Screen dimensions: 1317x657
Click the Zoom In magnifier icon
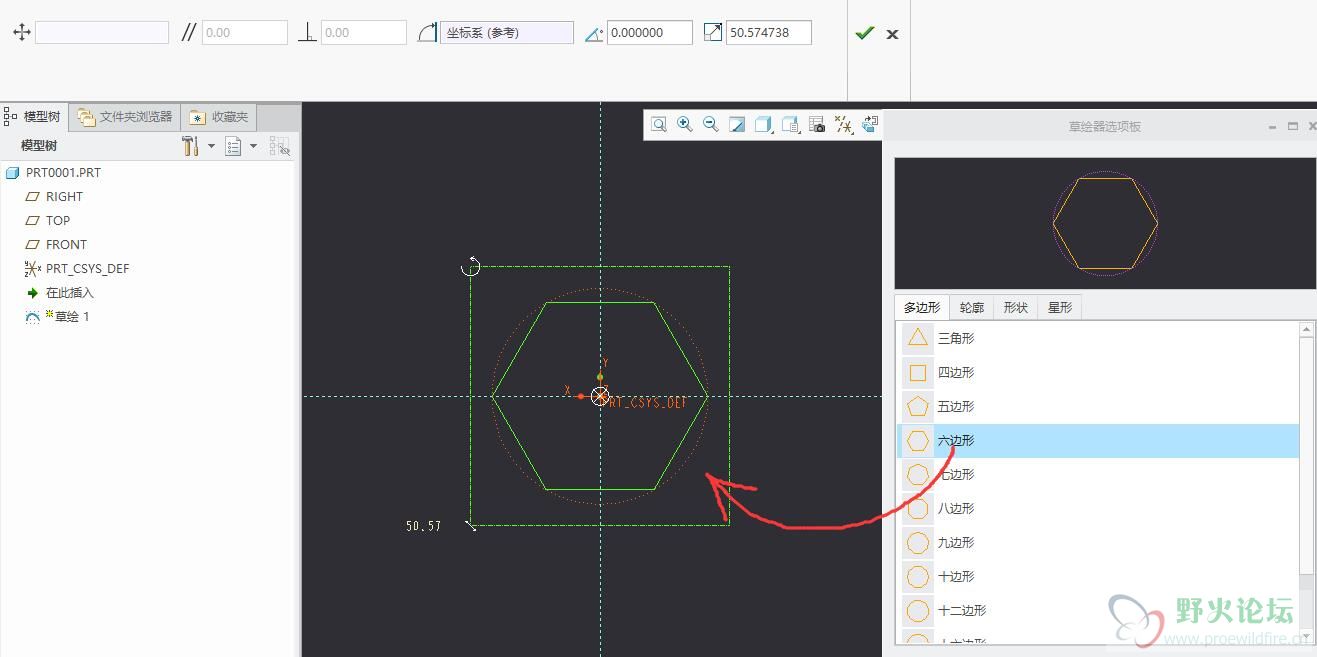pyautogui.click(x=685, y=125)
